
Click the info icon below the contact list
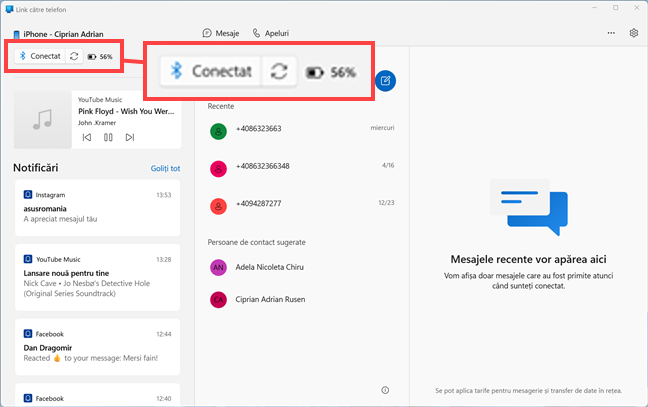(385, 390)
